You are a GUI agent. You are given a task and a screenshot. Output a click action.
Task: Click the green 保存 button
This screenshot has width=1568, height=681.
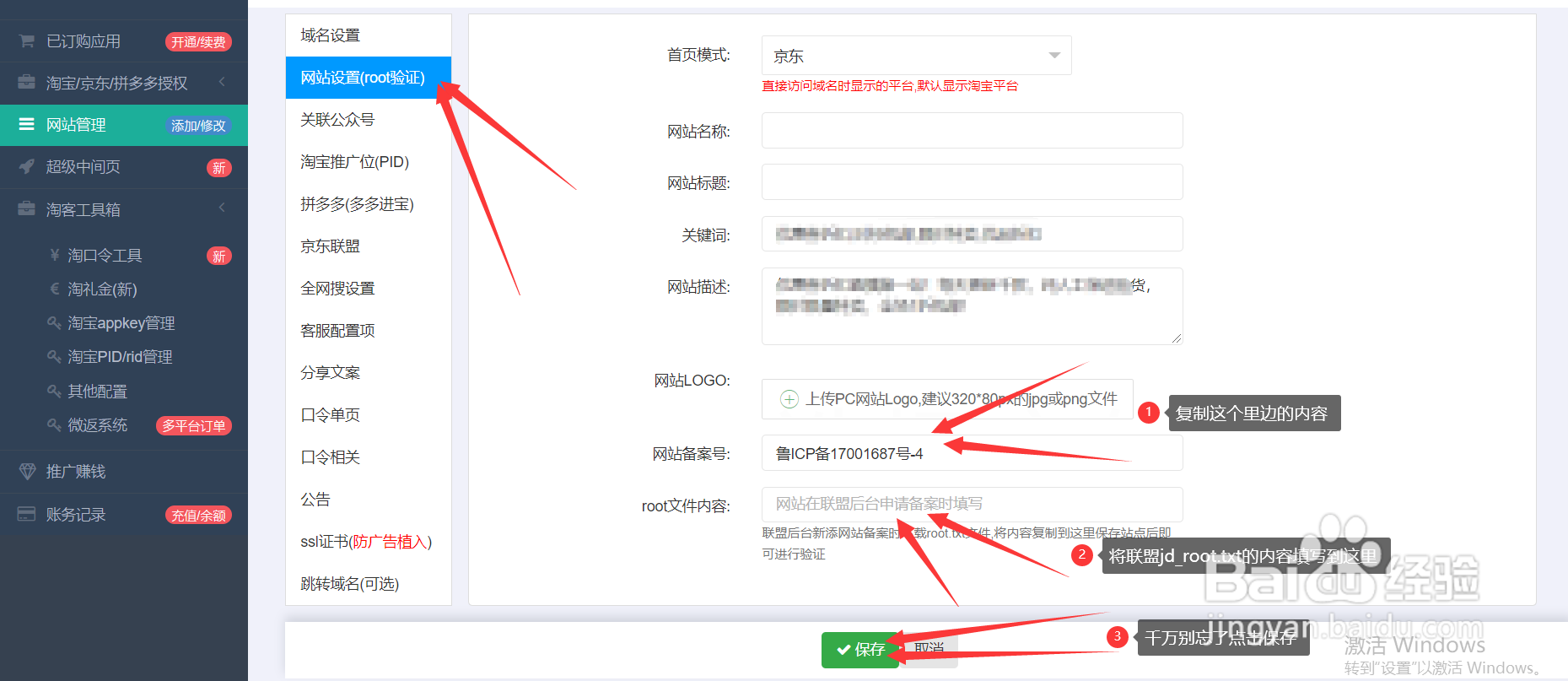pyautogui.click(x=860, y=650)
